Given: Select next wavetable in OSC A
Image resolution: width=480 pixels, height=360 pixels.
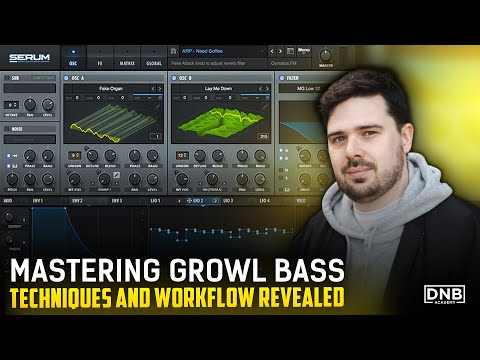Looking at the screenshot, I should coord(160,89).
